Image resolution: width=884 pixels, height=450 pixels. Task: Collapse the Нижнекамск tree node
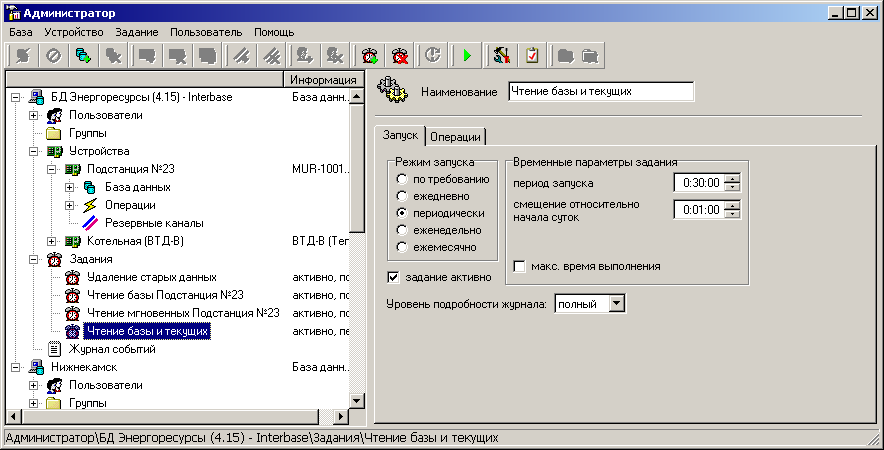[16, 368]
